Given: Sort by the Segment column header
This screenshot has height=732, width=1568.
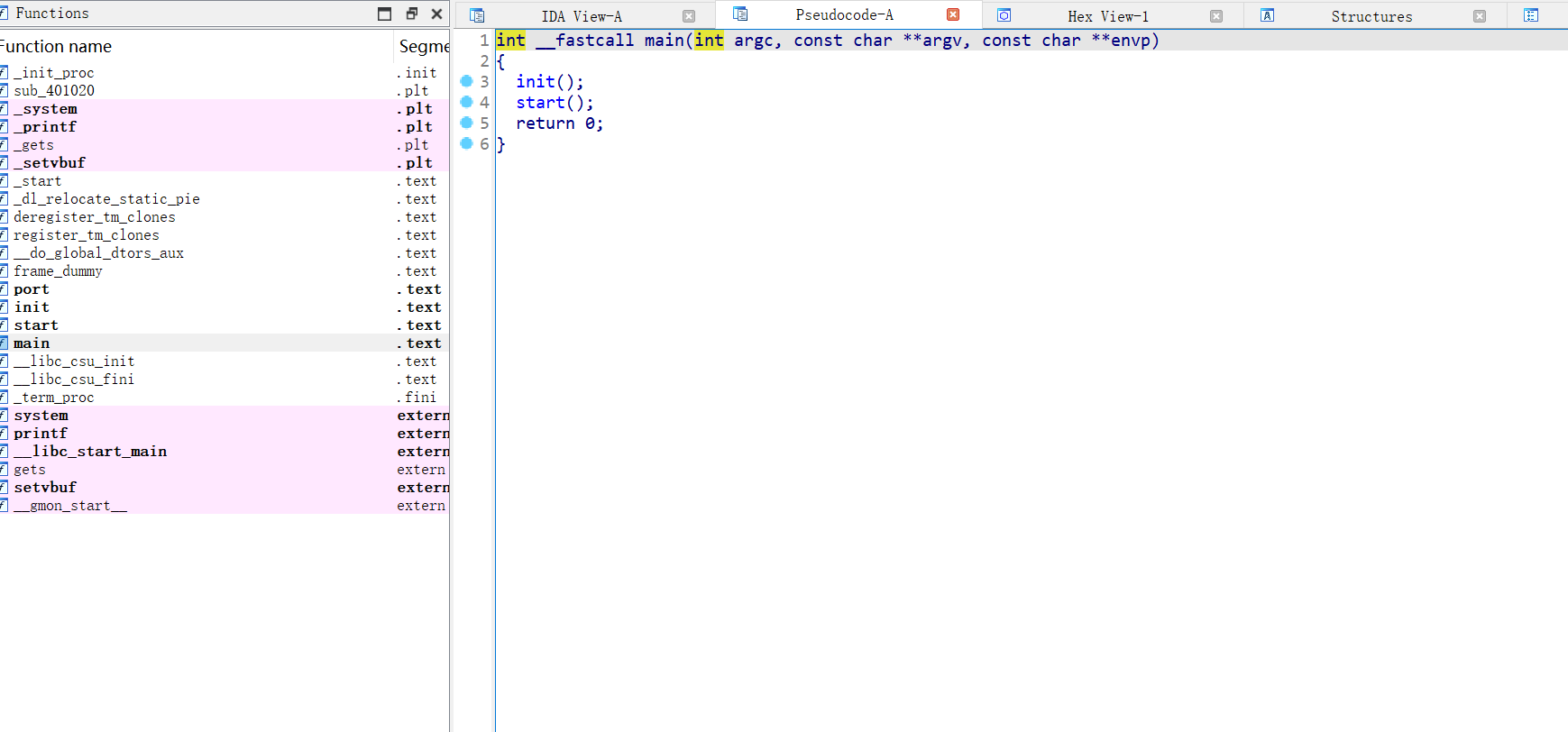Looking at the screenshot, I should pos(422,46).
